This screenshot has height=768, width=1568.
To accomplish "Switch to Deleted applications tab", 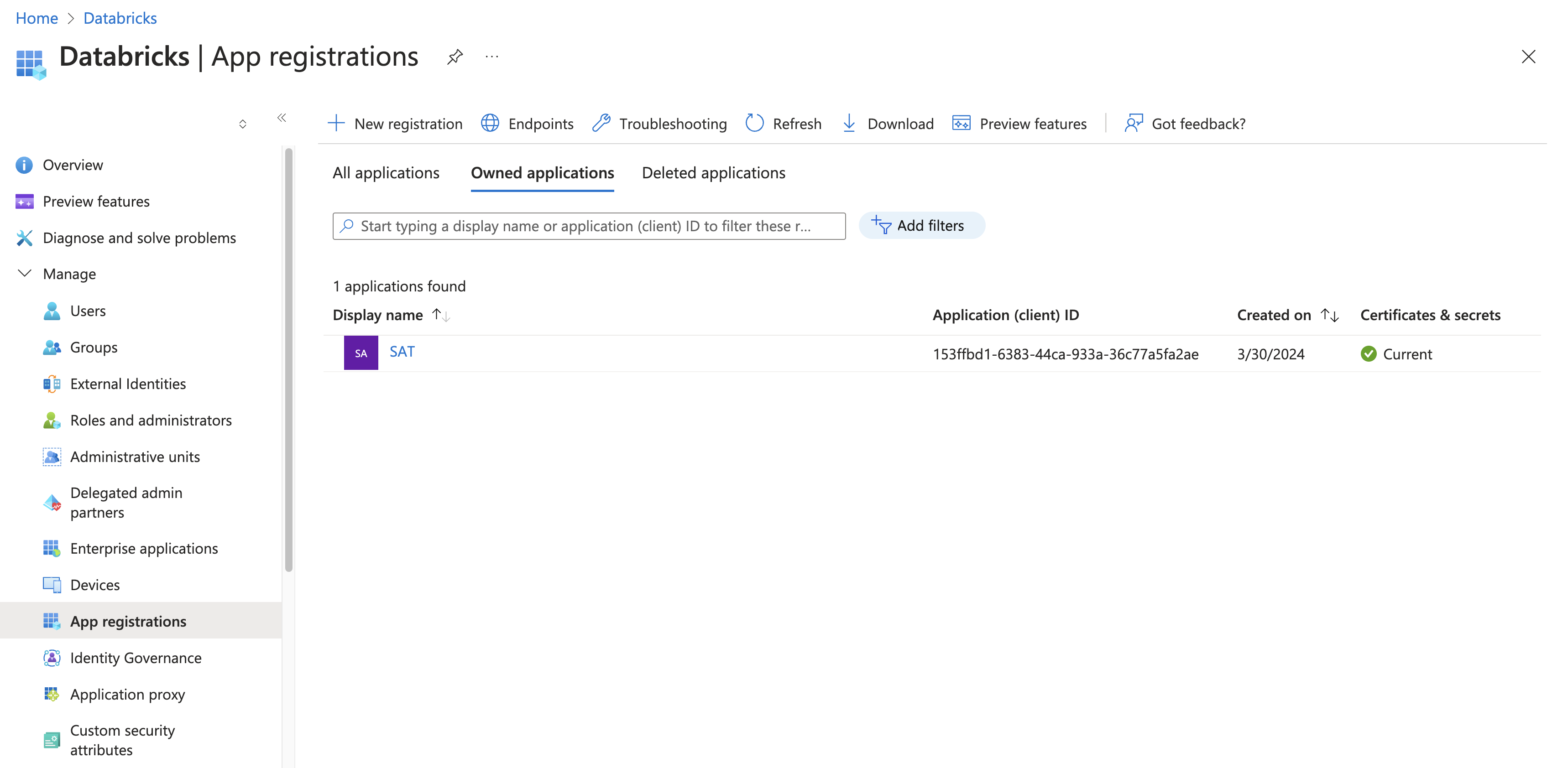I will 713,173.
